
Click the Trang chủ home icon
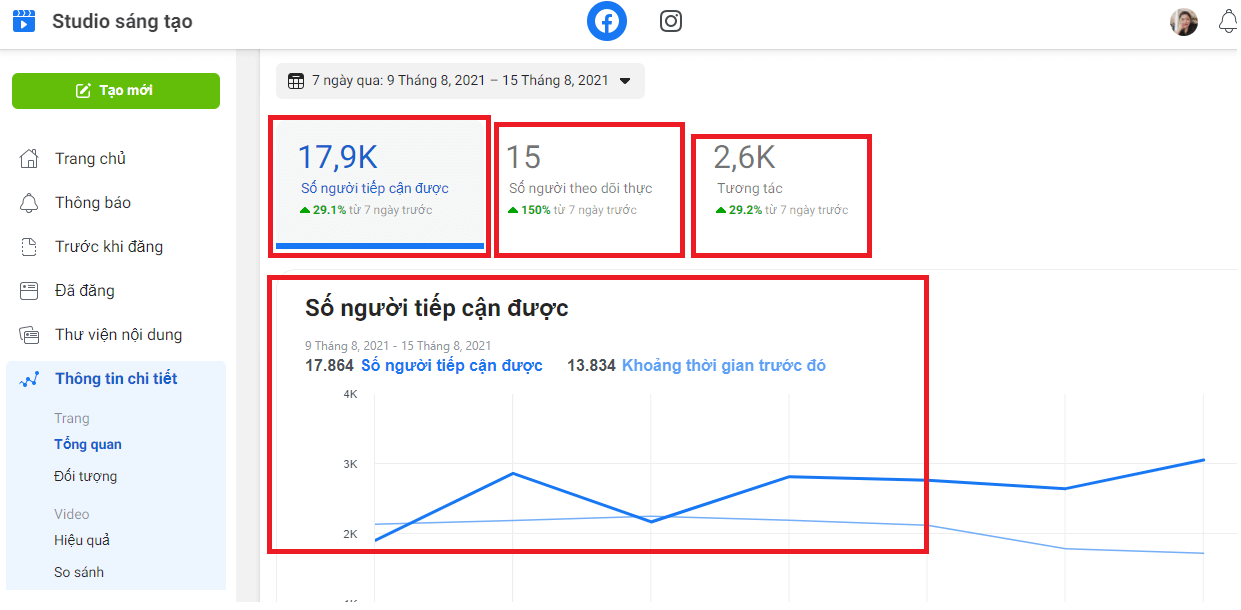tap(30, 159)
